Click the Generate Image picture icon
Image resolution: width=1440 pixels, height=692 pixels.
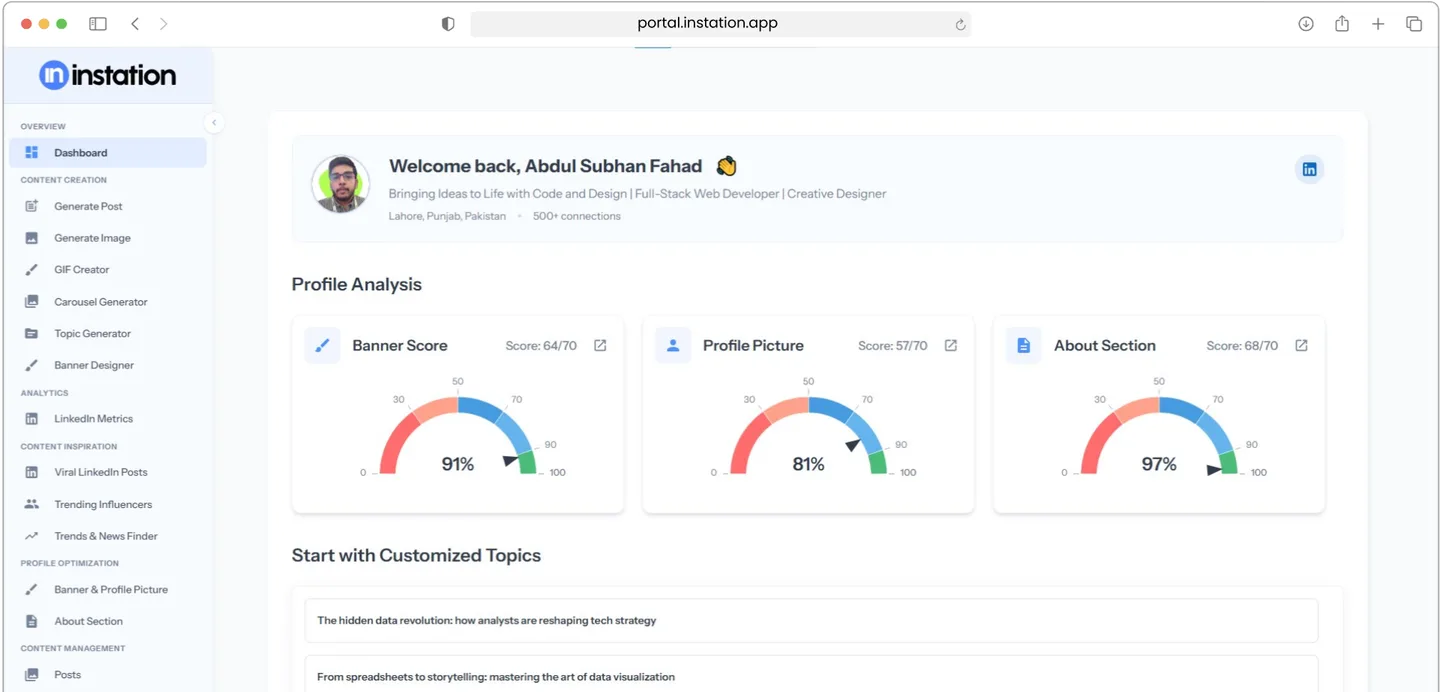(32, 238)
